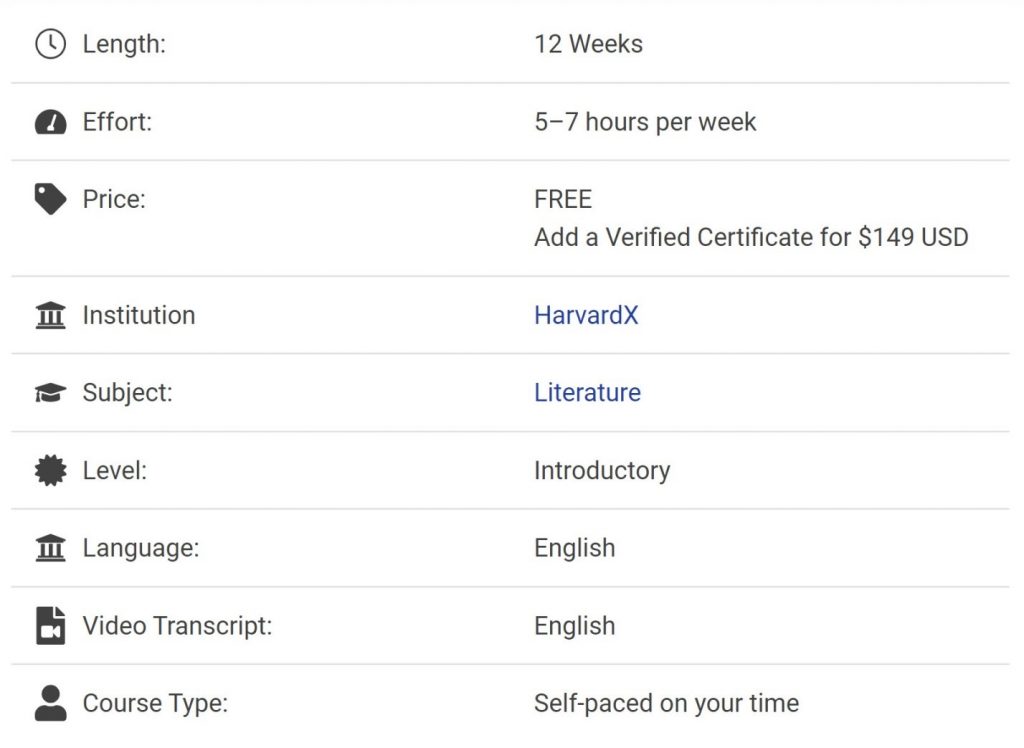Image resolution: width=1024 pixels, height=748 pixels.
Task: Click Self-paced on your time text
Action: pos(666,704)
